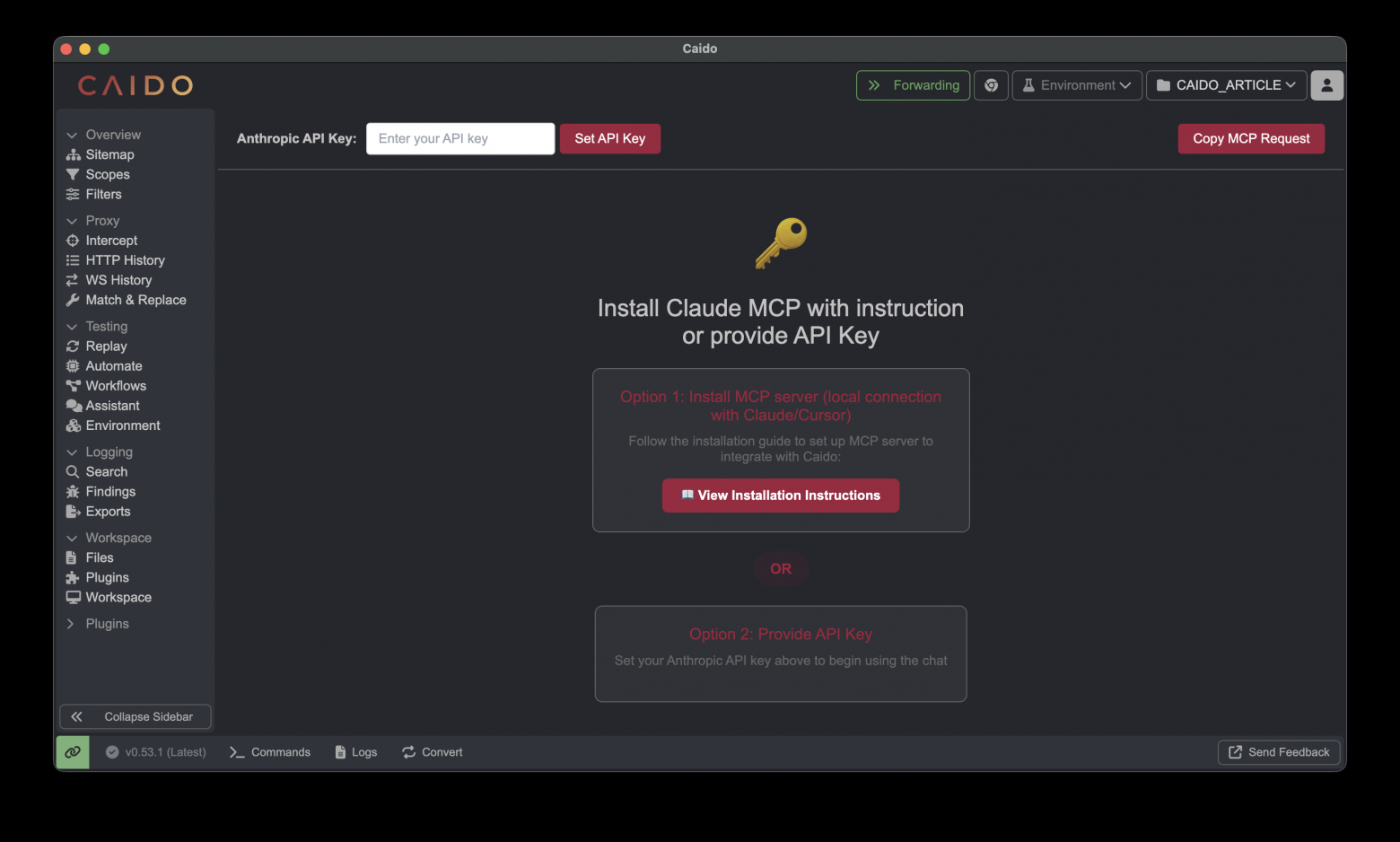
Task: Click the WS History label
Action: [119, 280]
